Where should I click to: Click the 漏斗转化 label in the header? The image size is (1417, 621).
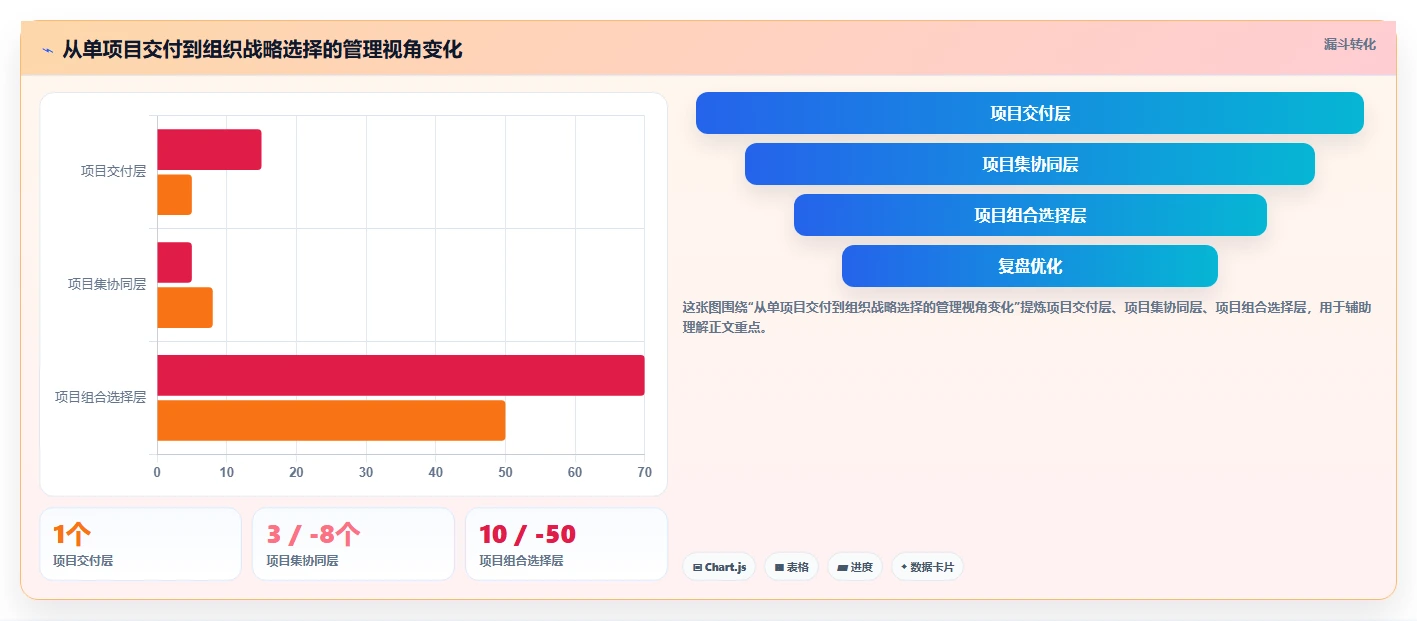point(1349,44)
